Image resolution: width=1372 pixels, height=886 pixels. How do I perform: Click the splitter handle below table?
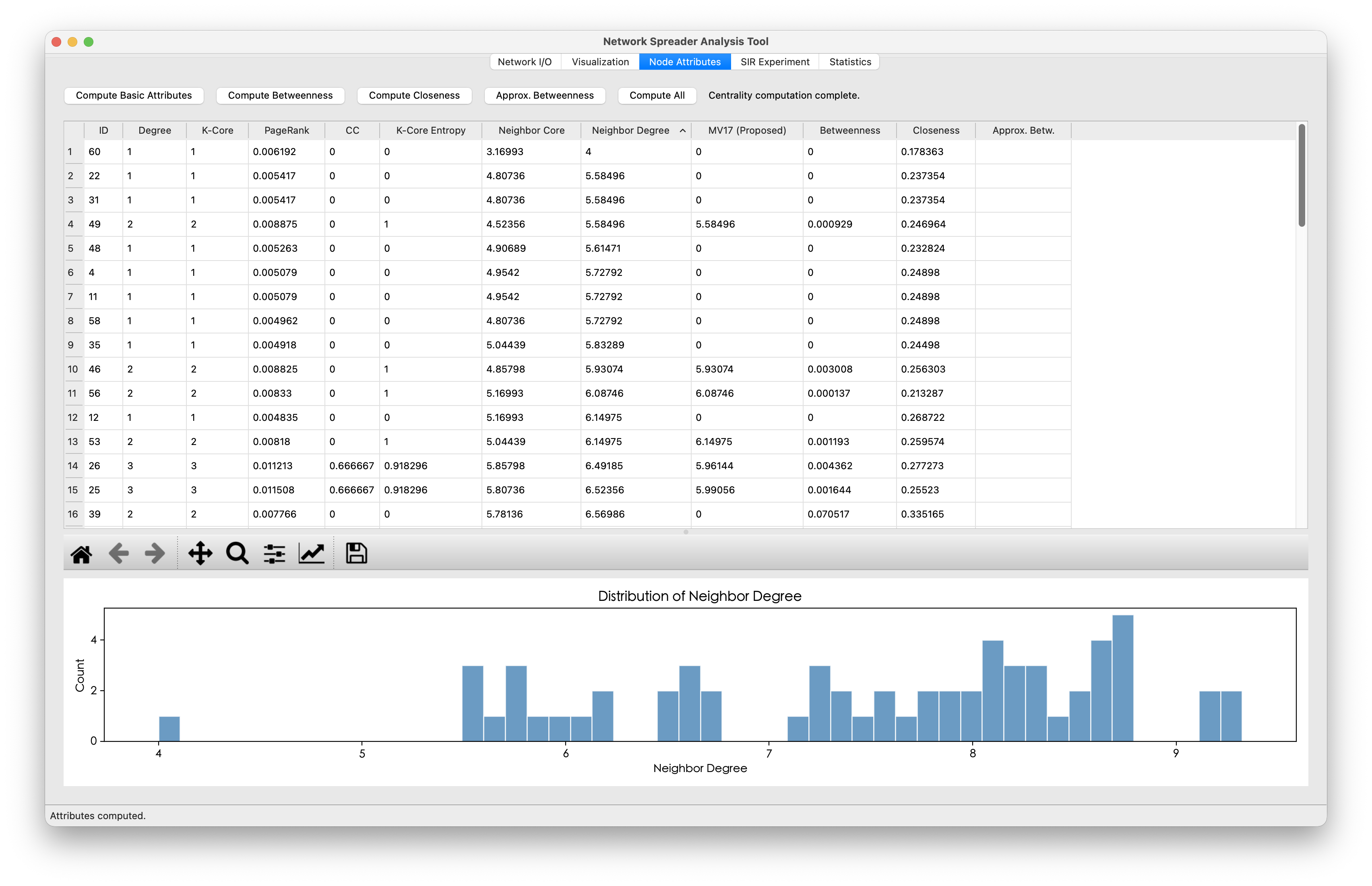[x=686, y=532]
